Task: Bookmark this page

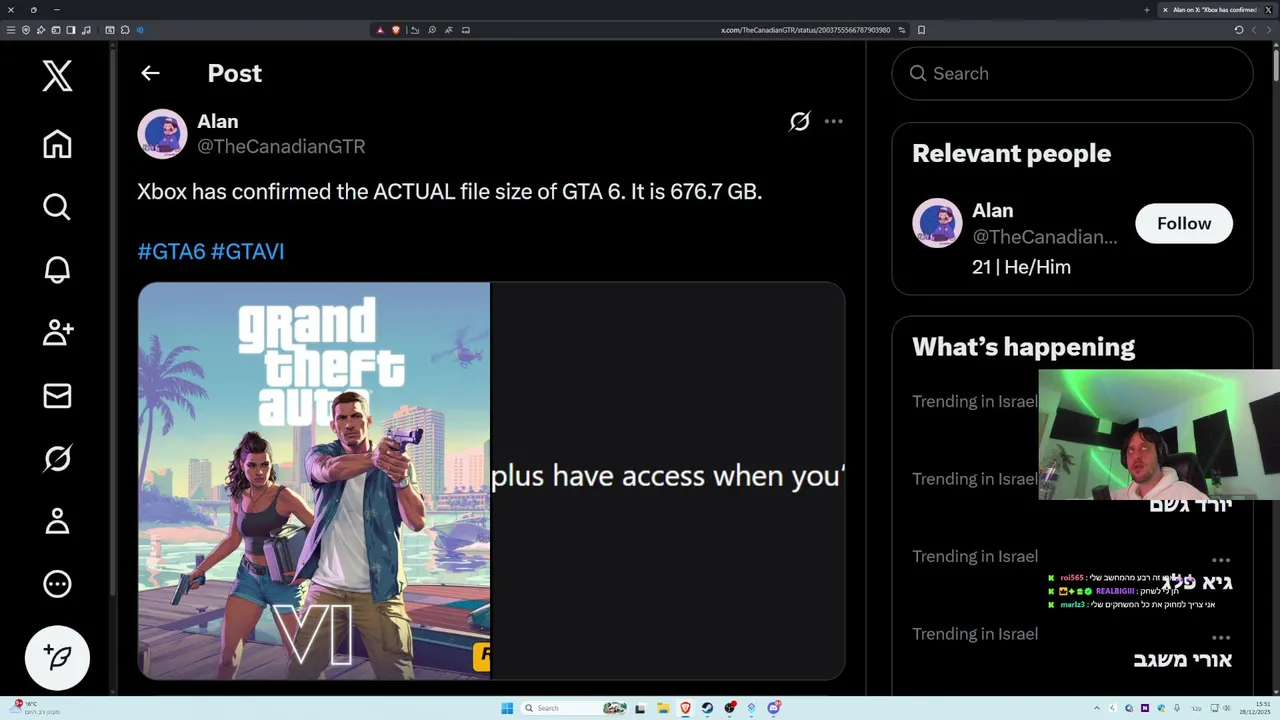Action: (921, 30)
